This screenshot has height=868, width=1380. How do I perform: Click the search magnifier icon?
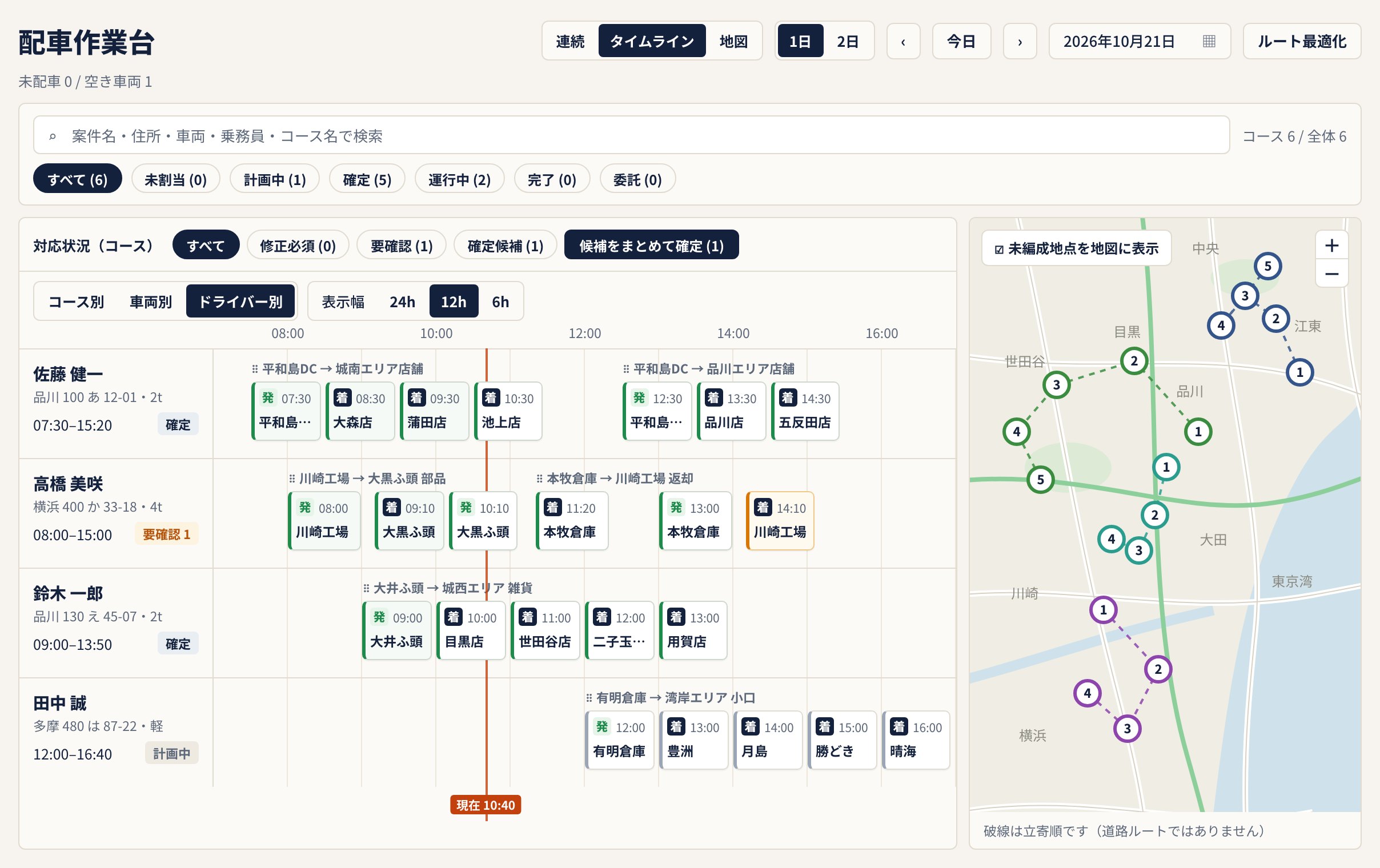53,136
